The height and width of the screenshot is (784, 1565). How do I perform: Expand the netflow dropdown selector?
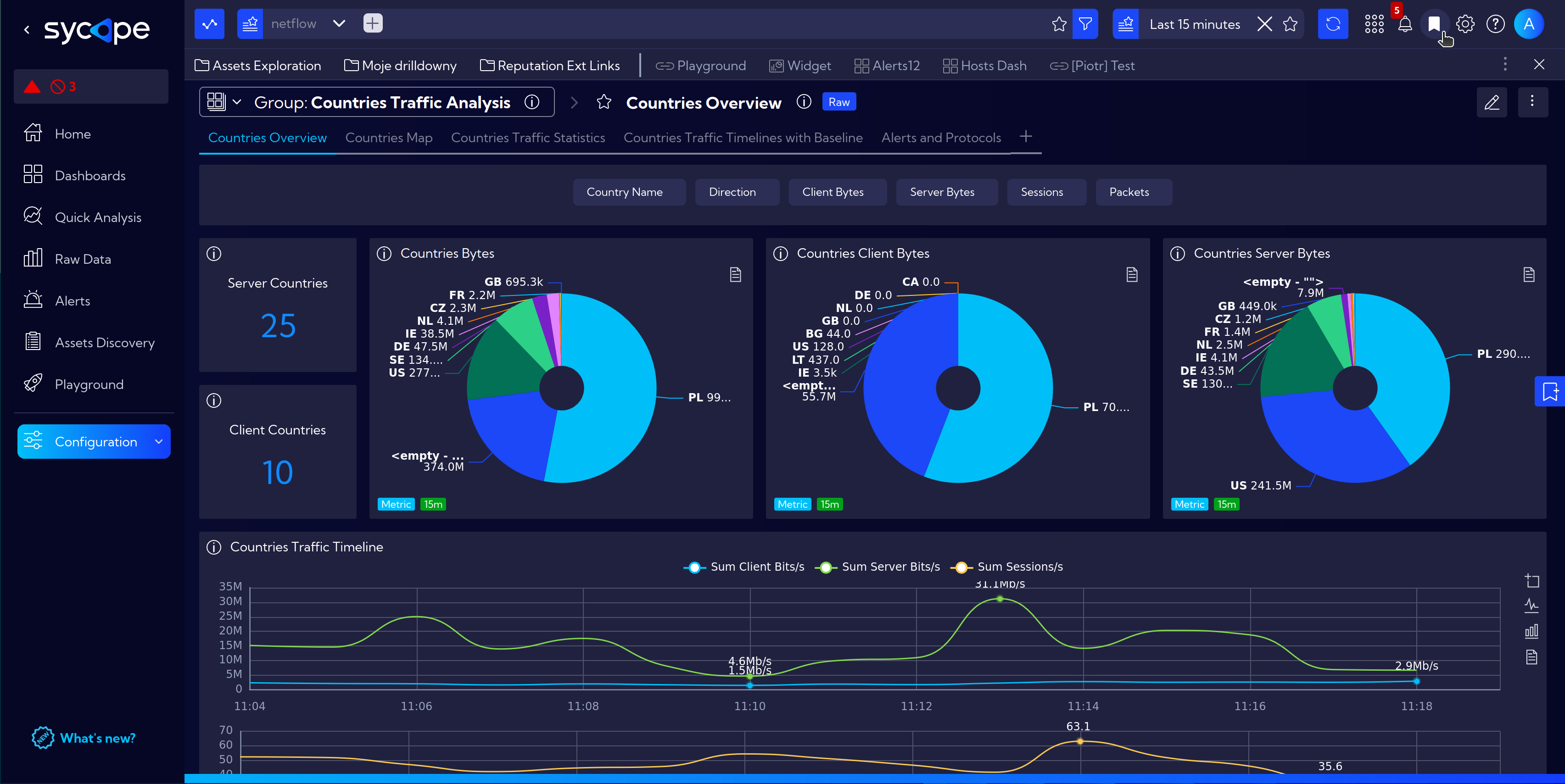[x=340, y=24]
